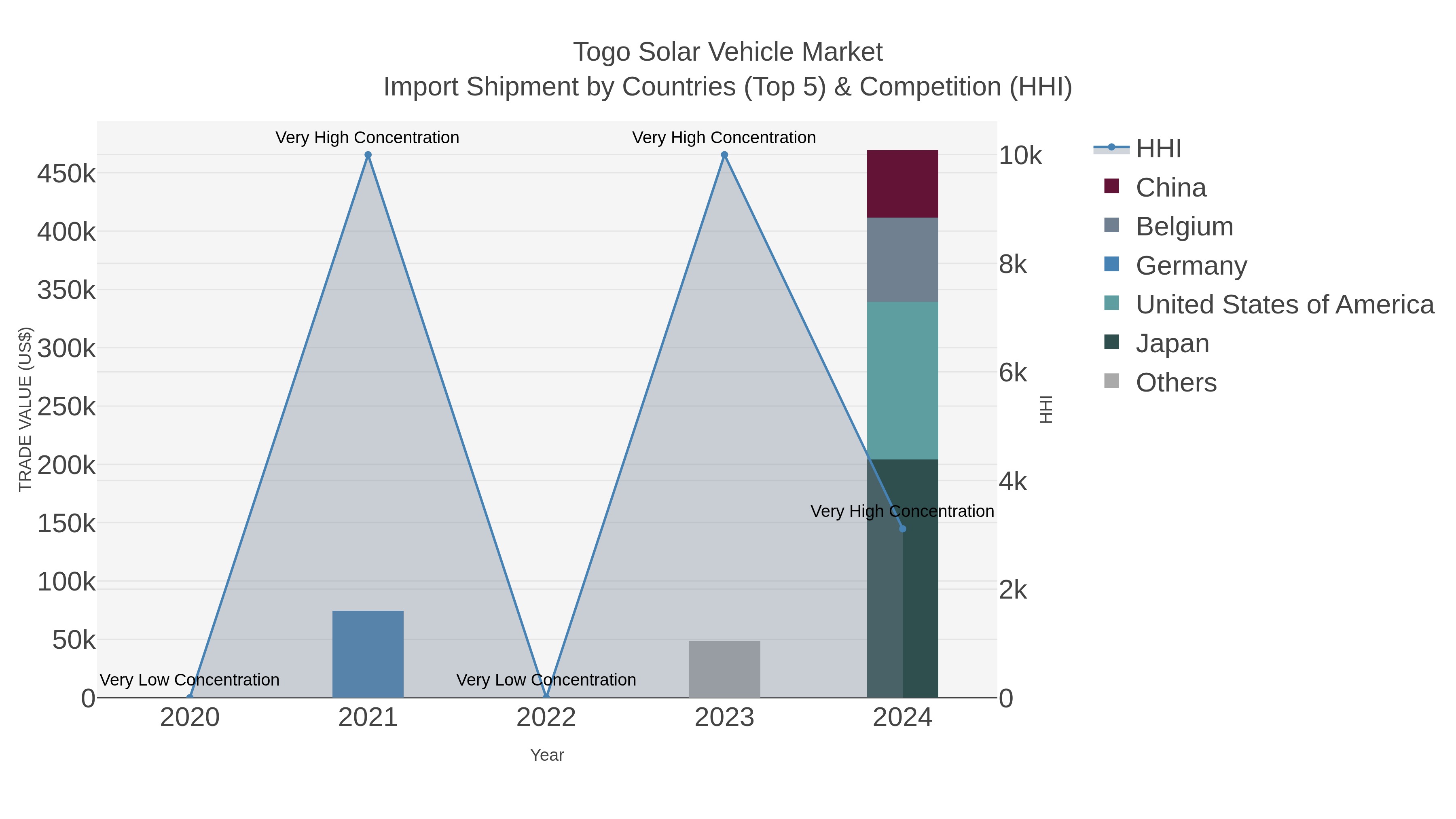Screen dimensions: 1456x819
Task: Click 'Very High Concentration' label above 2023
Action: click(x=724, y=138)
